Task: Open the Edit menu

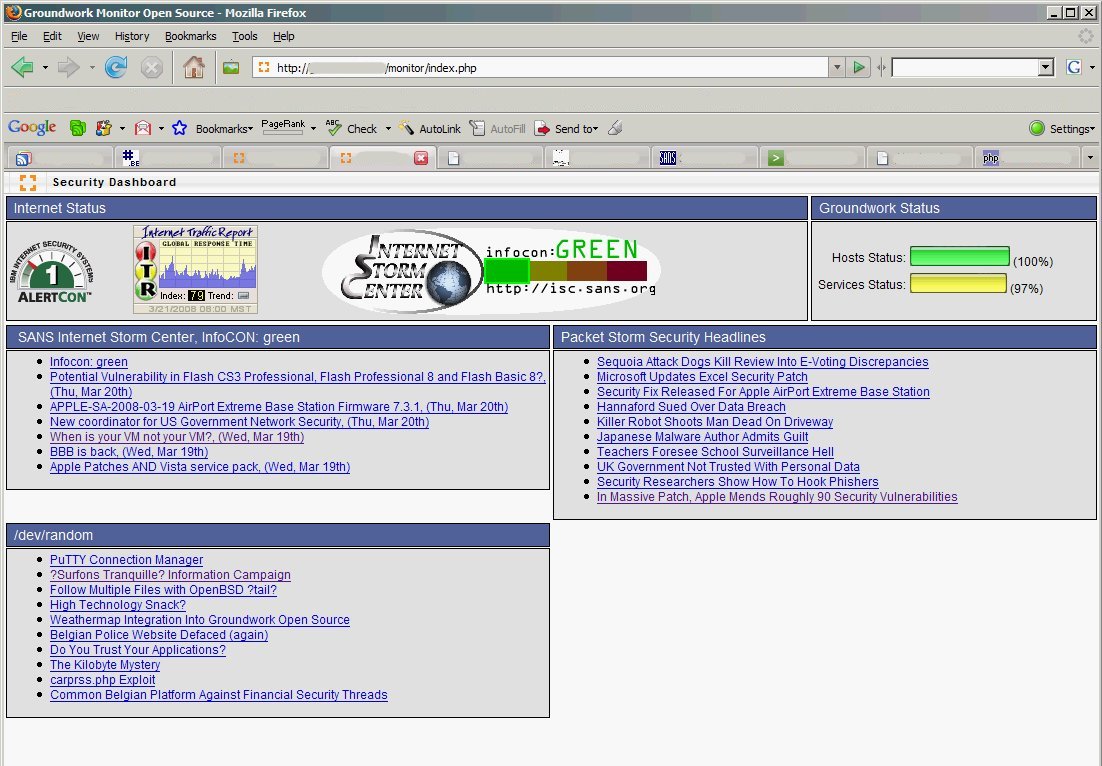Action: coord(52,36)
